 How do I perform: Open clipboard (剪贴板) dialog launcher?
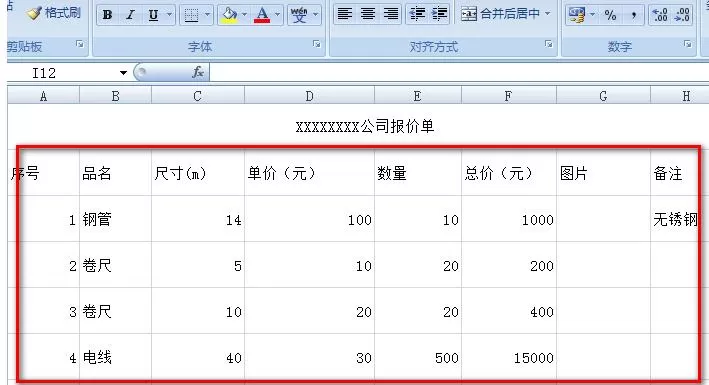pos(80,44)
